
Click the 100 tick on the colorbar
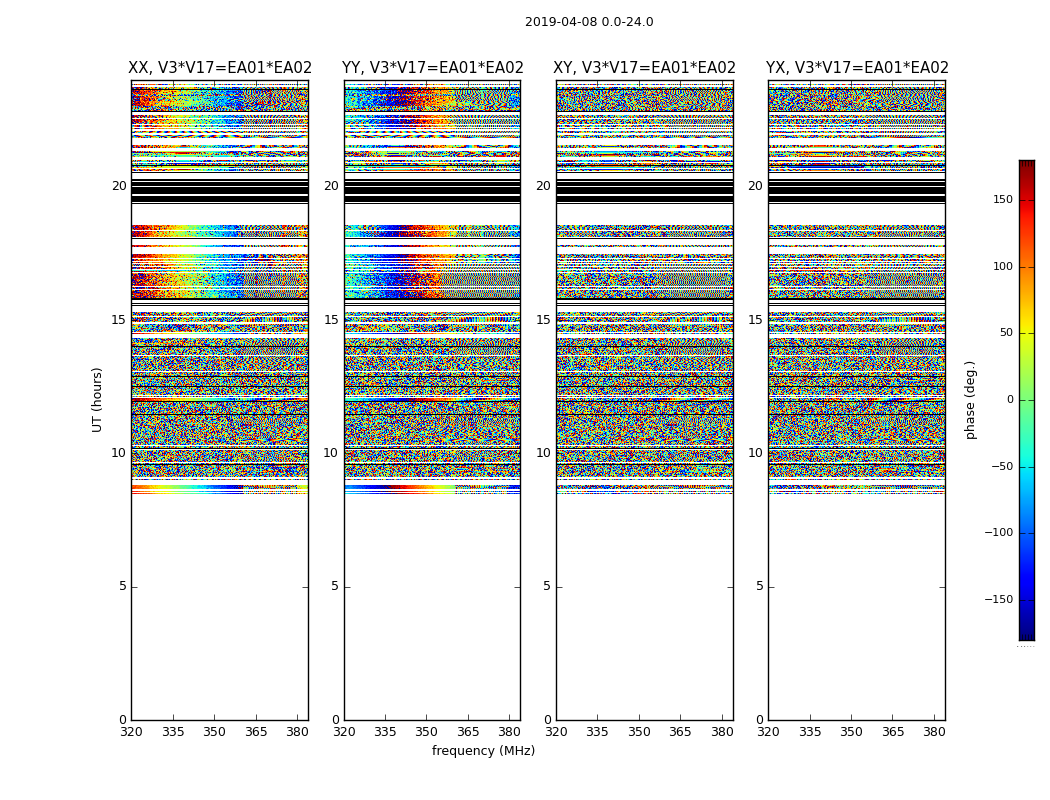pos(1002,266)
